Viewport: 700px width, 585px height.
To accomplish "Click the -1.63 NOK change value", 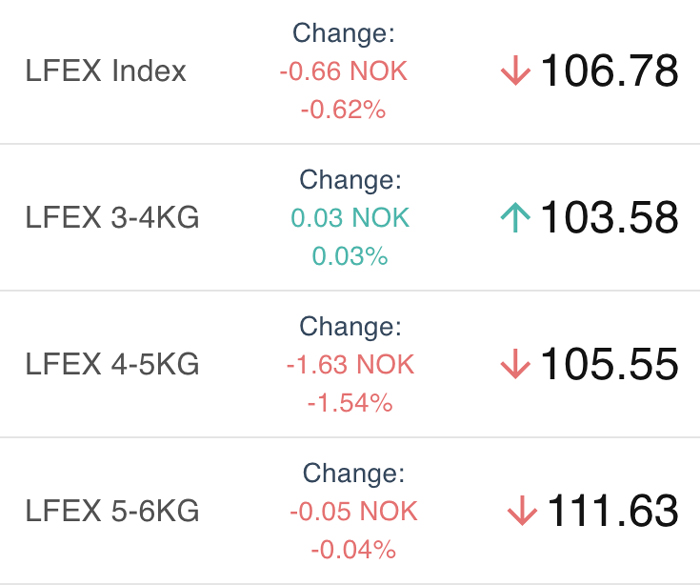I will point(350,364).
